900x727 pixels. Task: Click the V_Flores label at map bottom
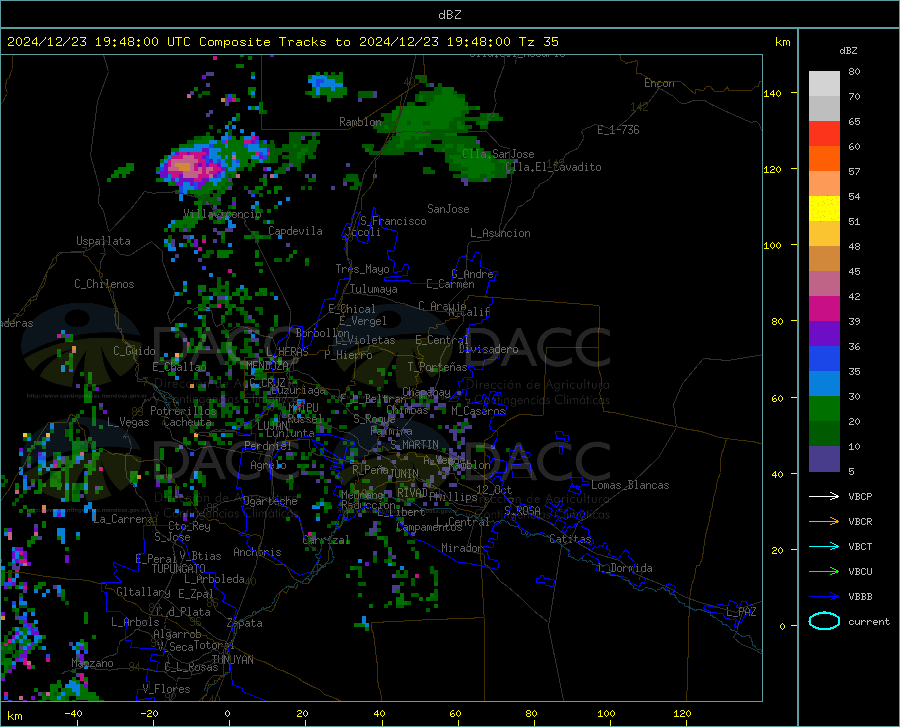click(x=166, y=689)
